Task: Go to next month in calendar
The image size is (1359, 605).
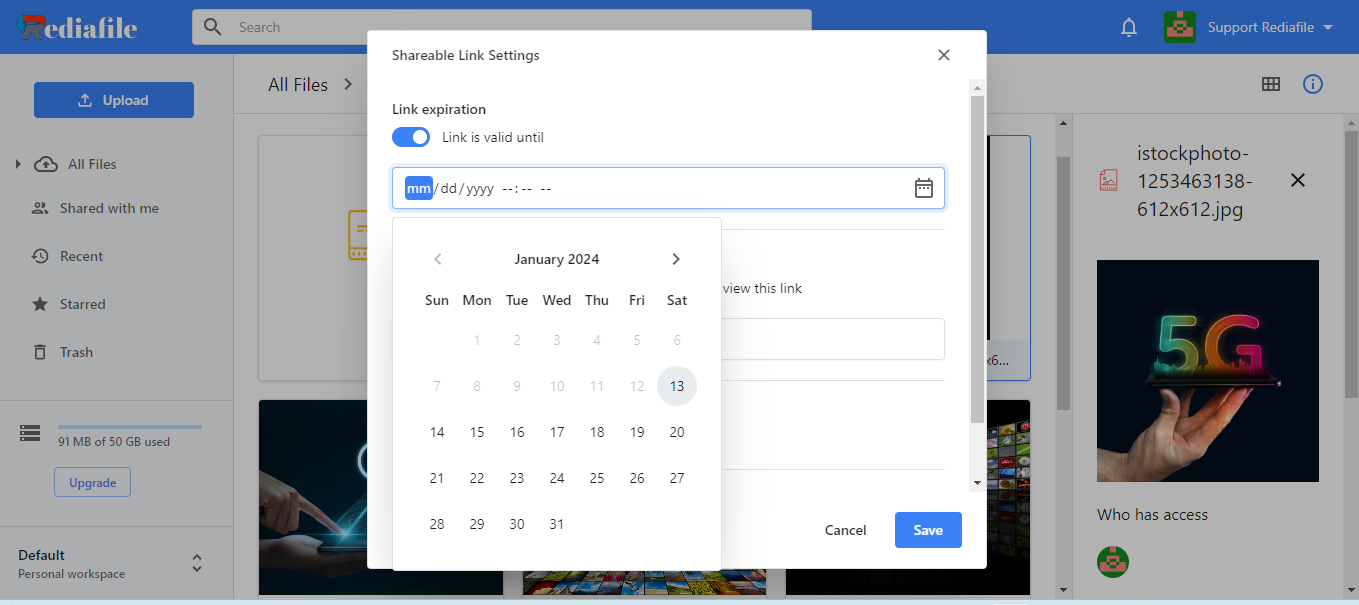Action: tap(676, 259)
